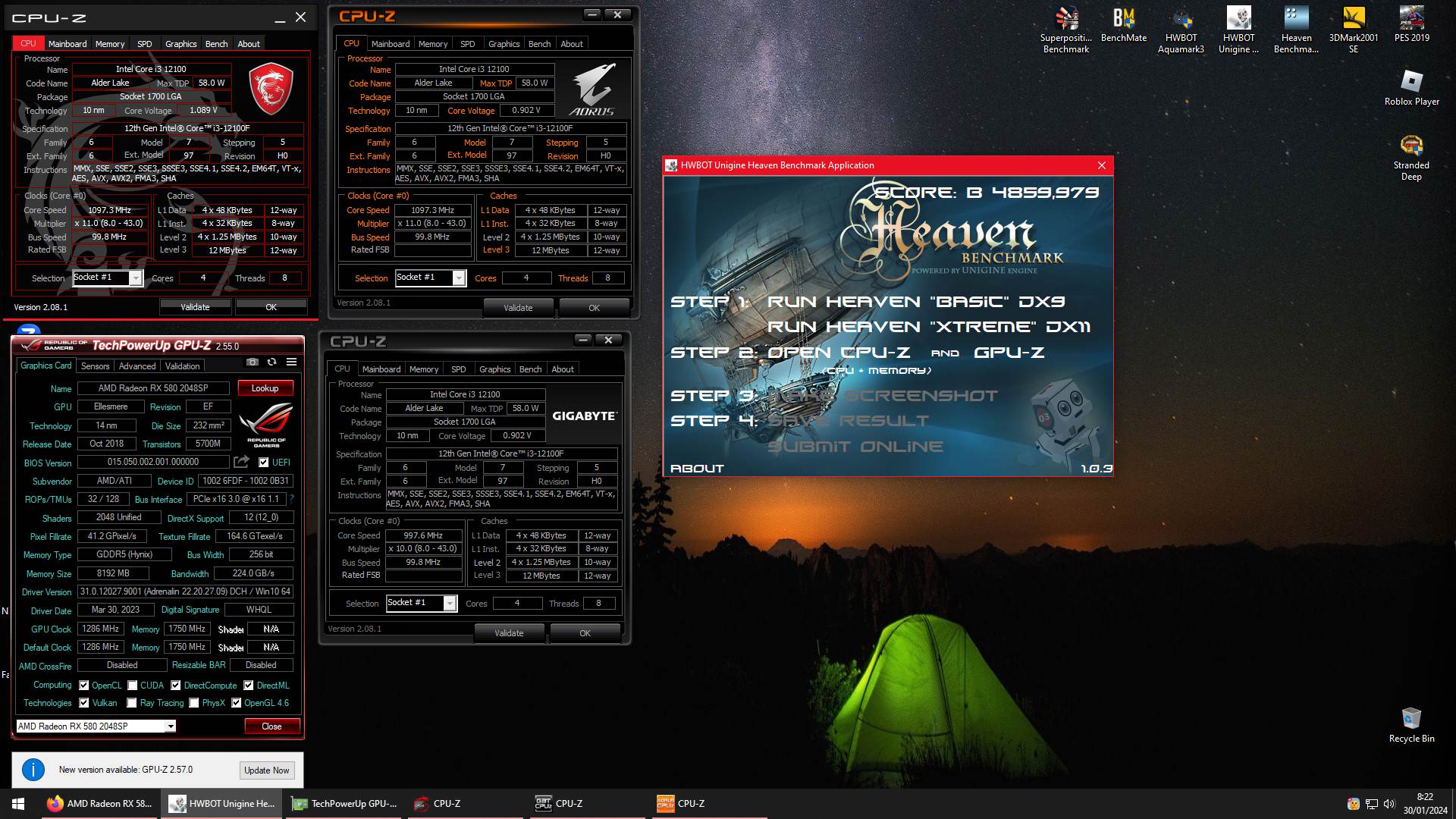Switch to Validation tab in GPU-Z
The image size is (1456, 819).
pos(183,366)
